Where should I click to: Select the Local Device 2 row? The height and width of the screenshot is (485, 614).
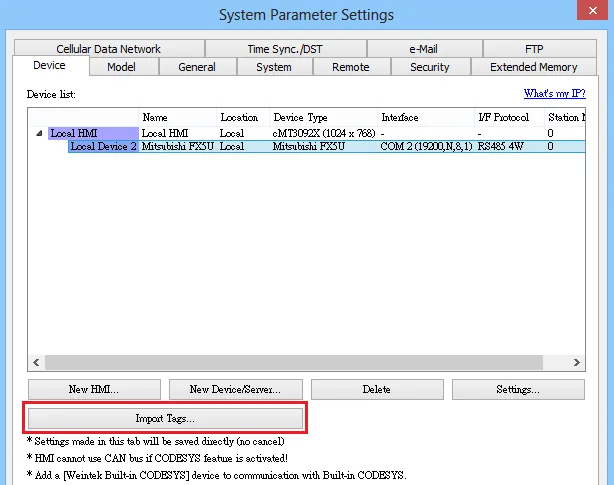[327, 146]
